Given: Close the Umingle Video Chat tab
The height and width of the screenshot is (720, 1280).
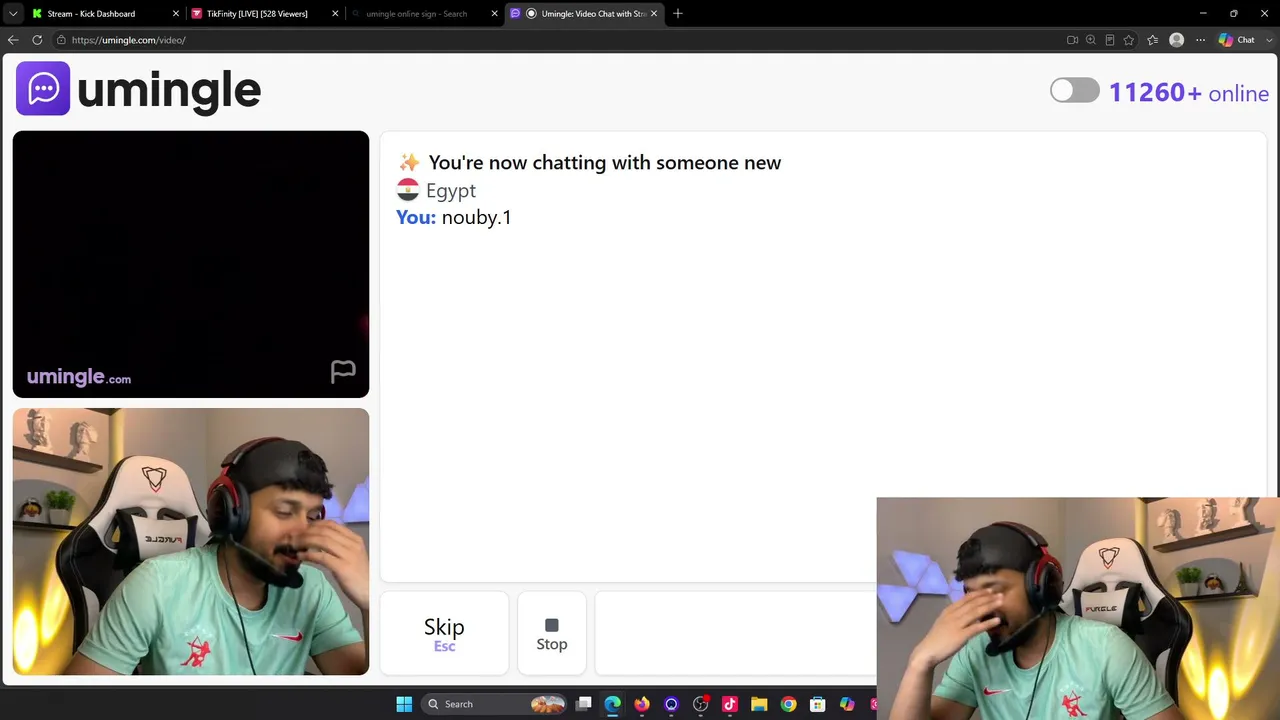Looking at the screenshot, I should 654,14.
